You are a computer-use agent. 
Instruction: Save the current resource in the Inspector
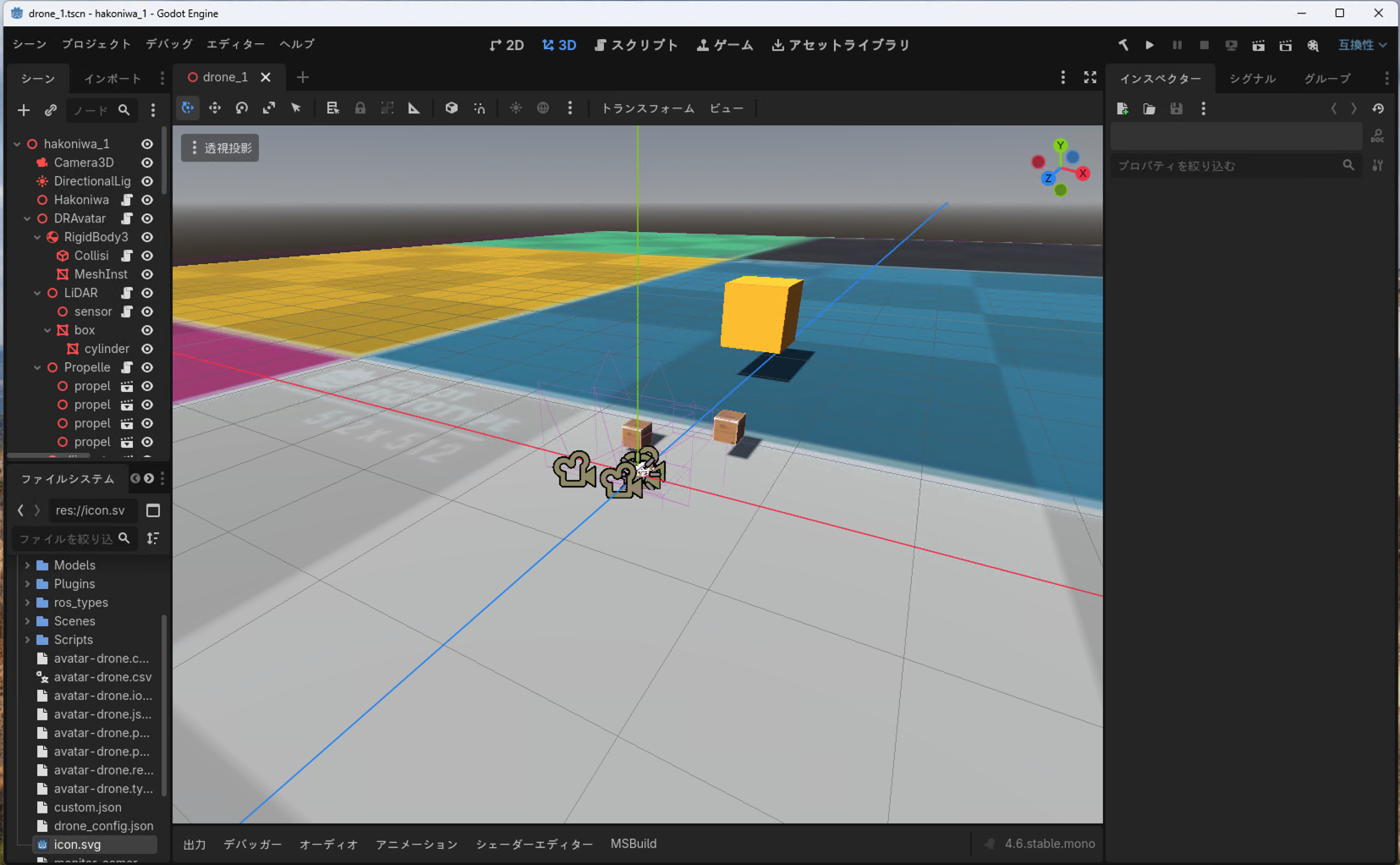click(x=1176, y=108)
